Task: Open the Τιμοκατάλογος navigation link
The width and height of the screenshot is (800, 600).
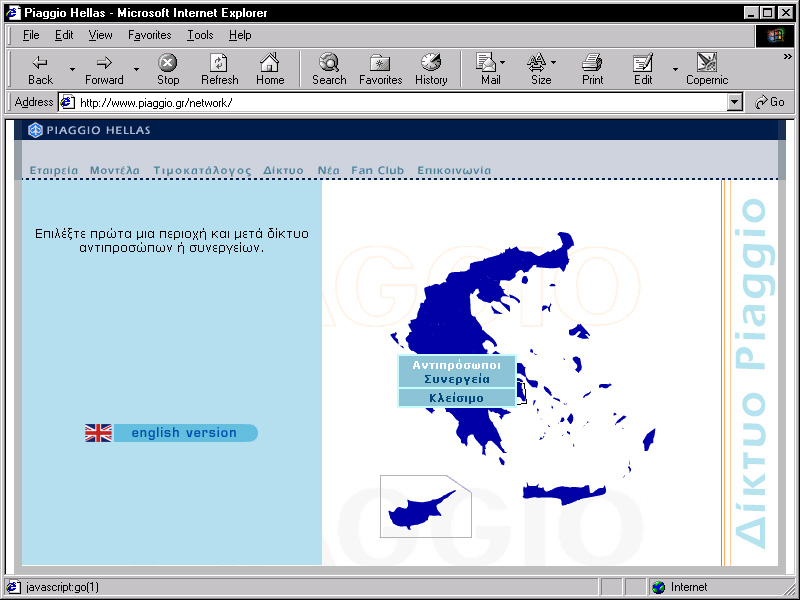Action: 202,170
